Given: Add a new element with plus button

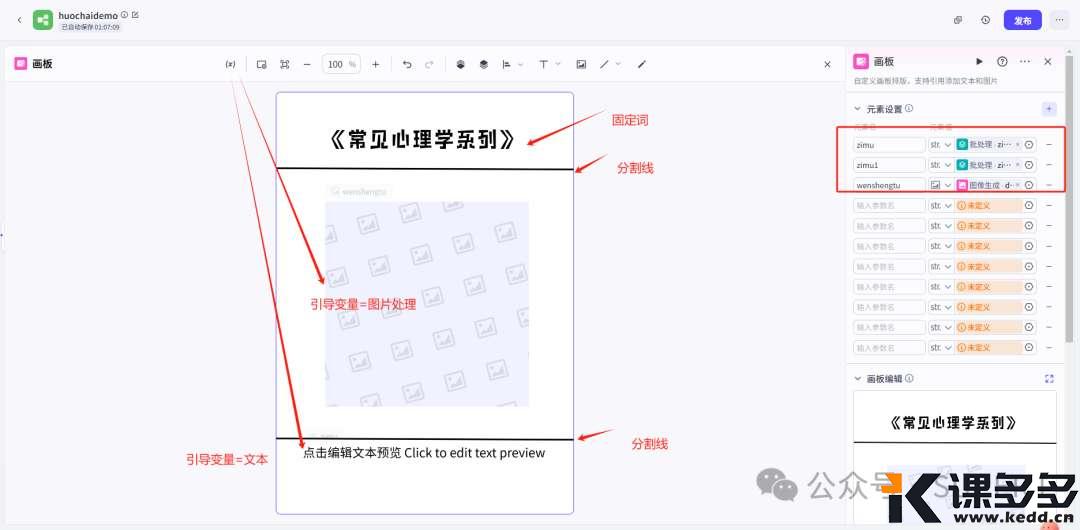Looking at the screenshot, I should [x=1049, y=109].
